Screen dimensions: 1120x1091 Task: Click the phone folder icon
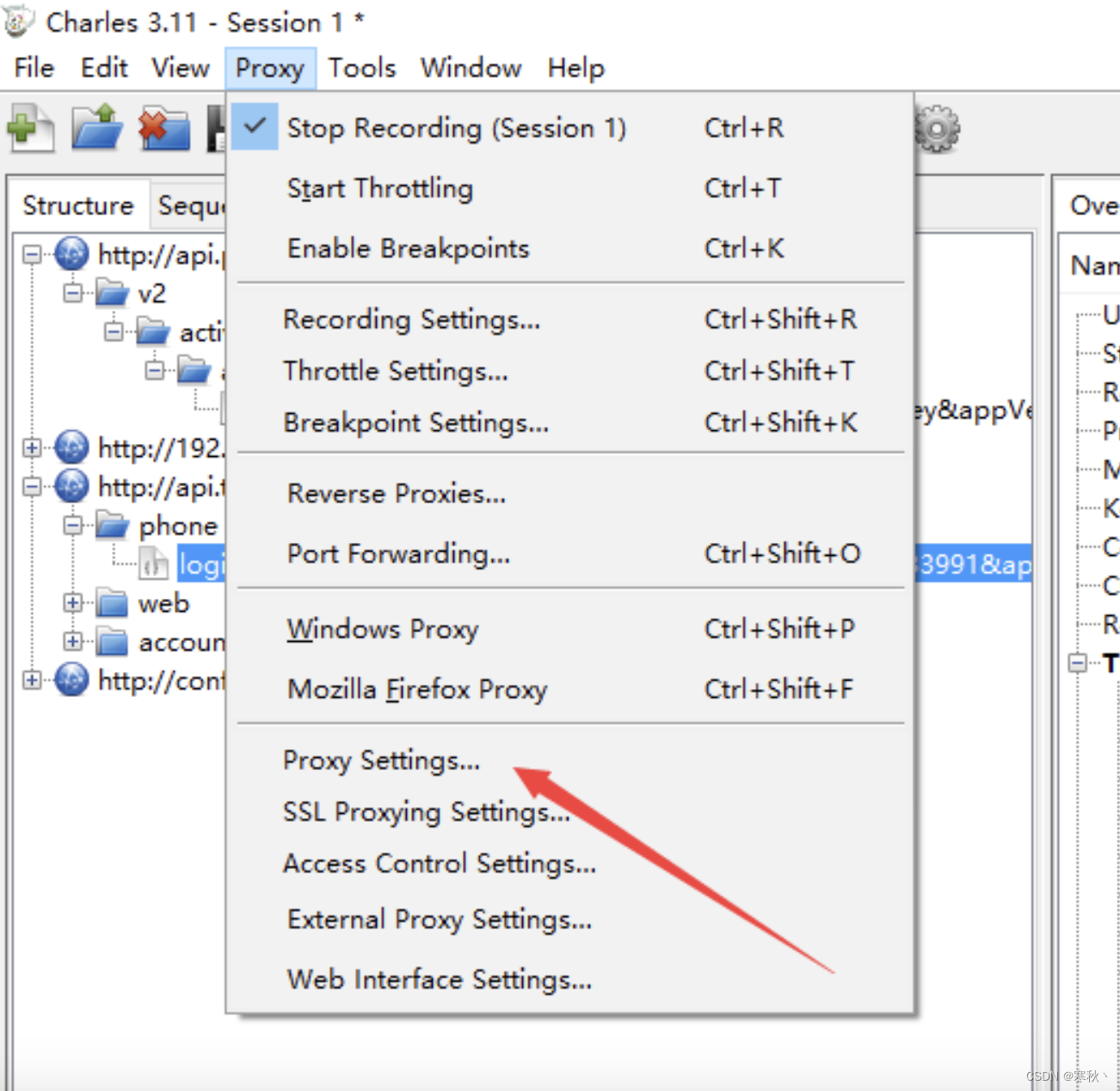(x=113, y=525)
